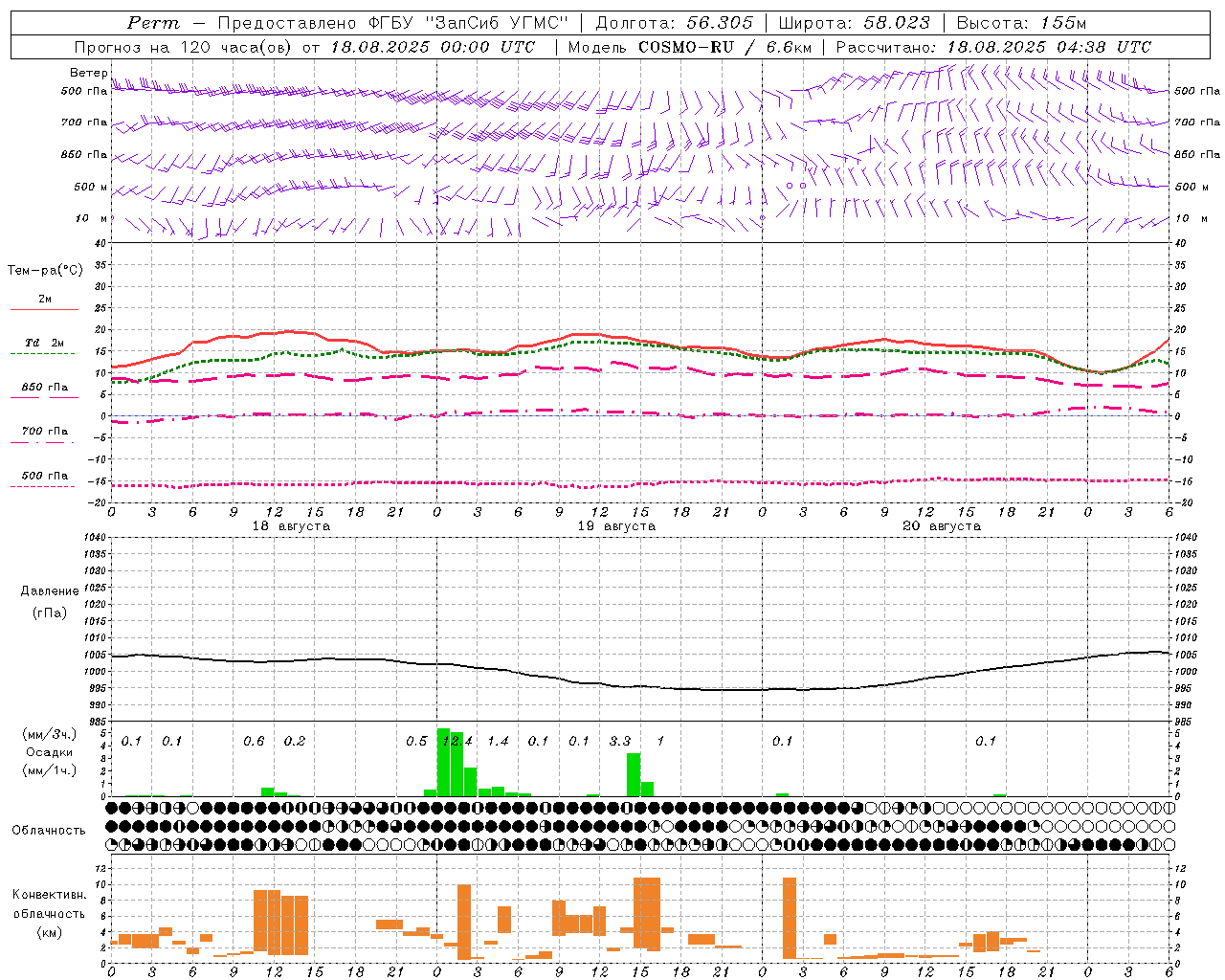Click the "Давление" pressure panel label
Image resolution: width=1225 pixels, height=980 pixels.
click(50, 590)
